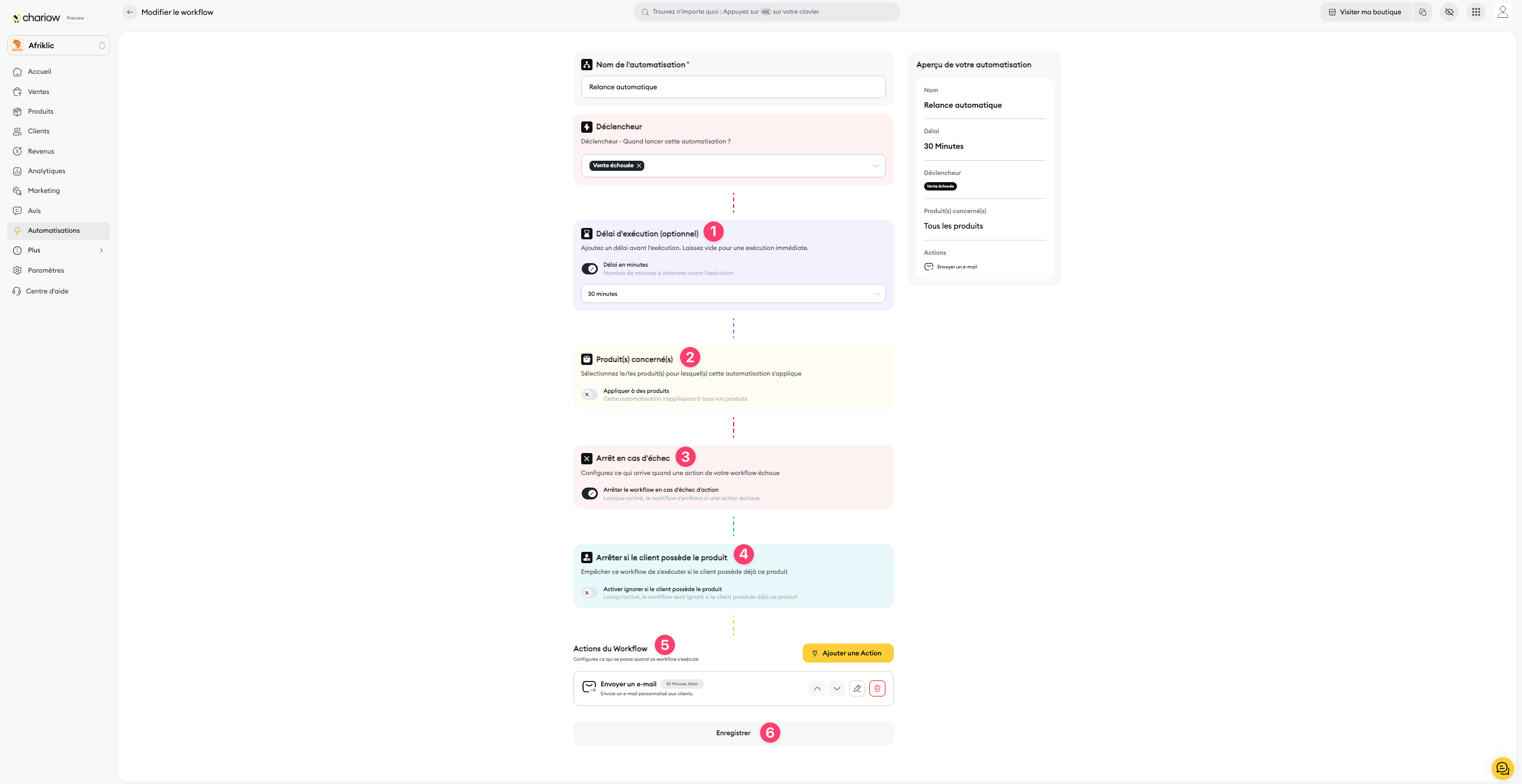Click Ajouter une Action button
1522x784 pixels.
[x=847, y=653]
